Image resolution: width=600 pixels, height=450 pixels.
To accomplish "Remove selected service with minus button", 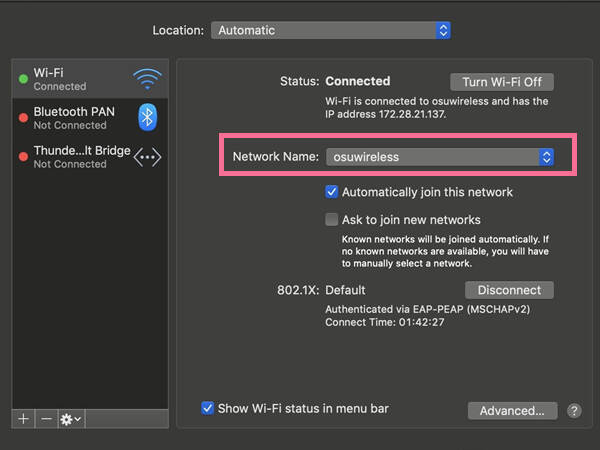I will coord(46,419).
